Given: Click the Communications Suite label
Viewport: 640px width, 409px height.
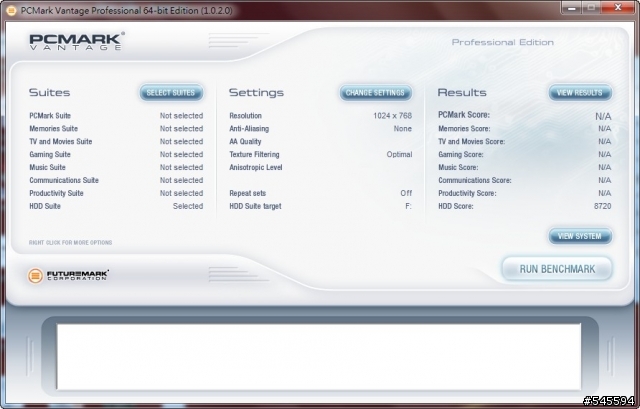Looking at the screenshot, I should tap(64, 180).
